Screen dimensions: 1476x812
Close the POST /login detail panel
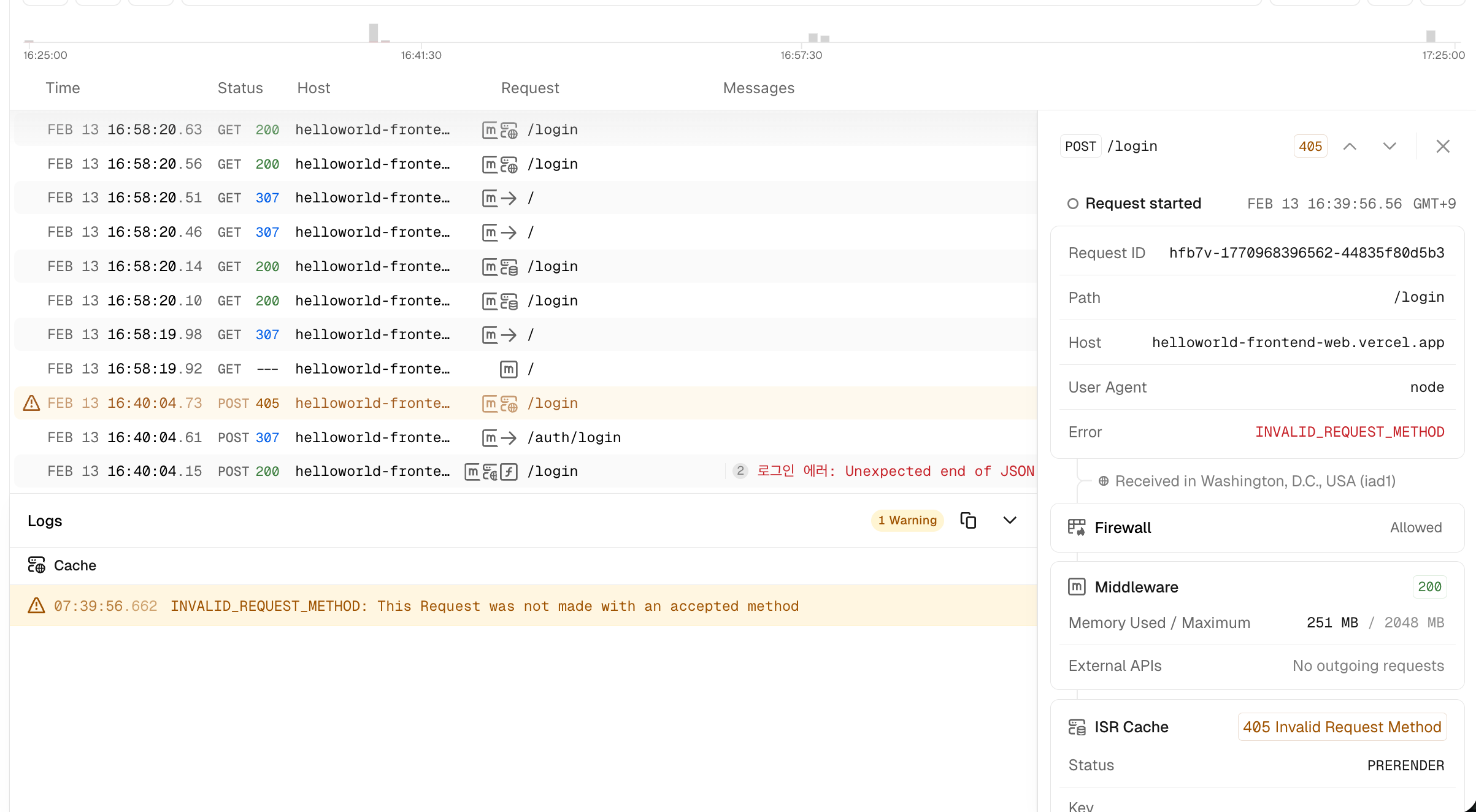coord(1443,147)
